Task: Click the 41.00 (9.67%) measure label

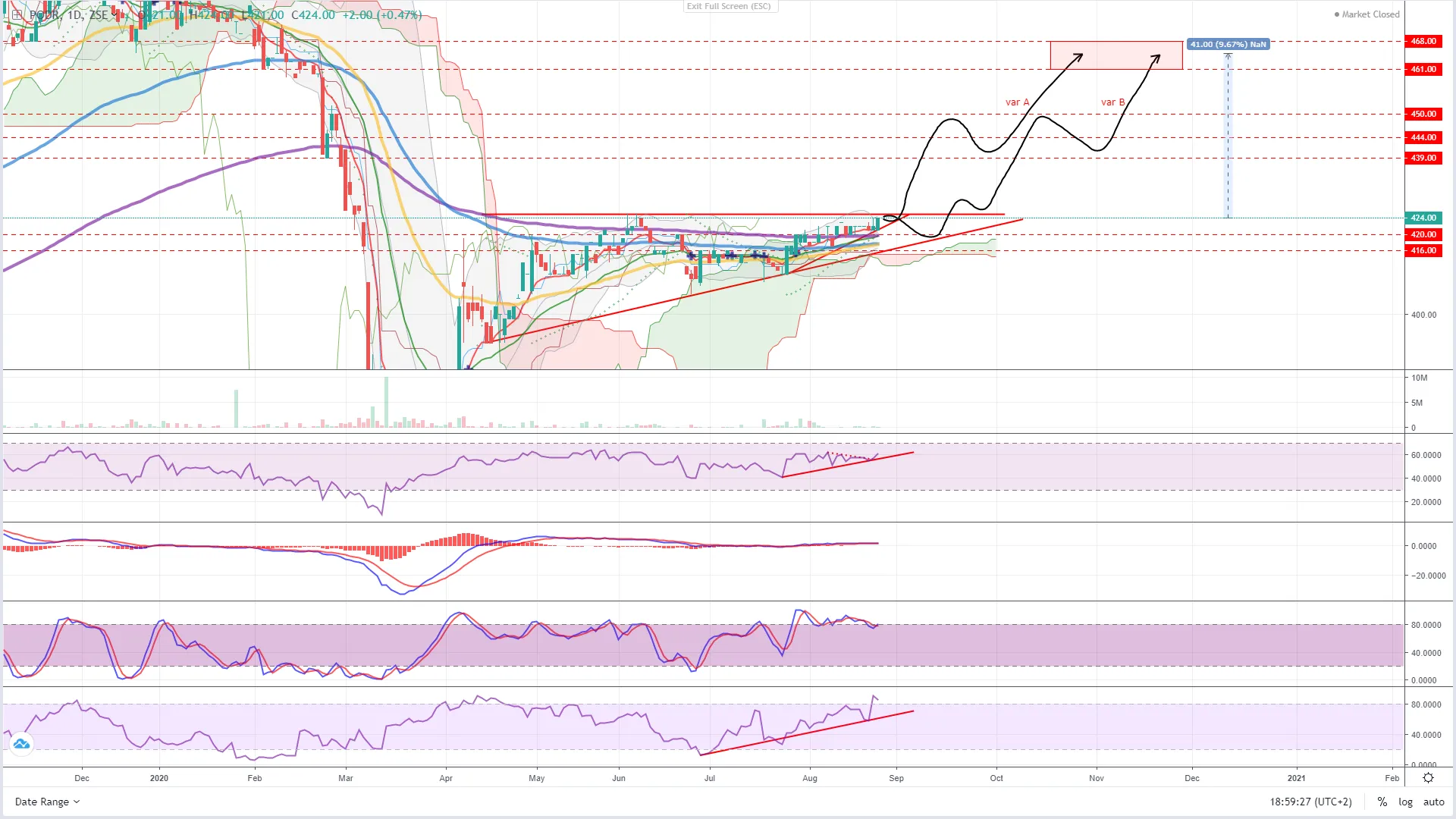Action: (x=1227, y=44)
